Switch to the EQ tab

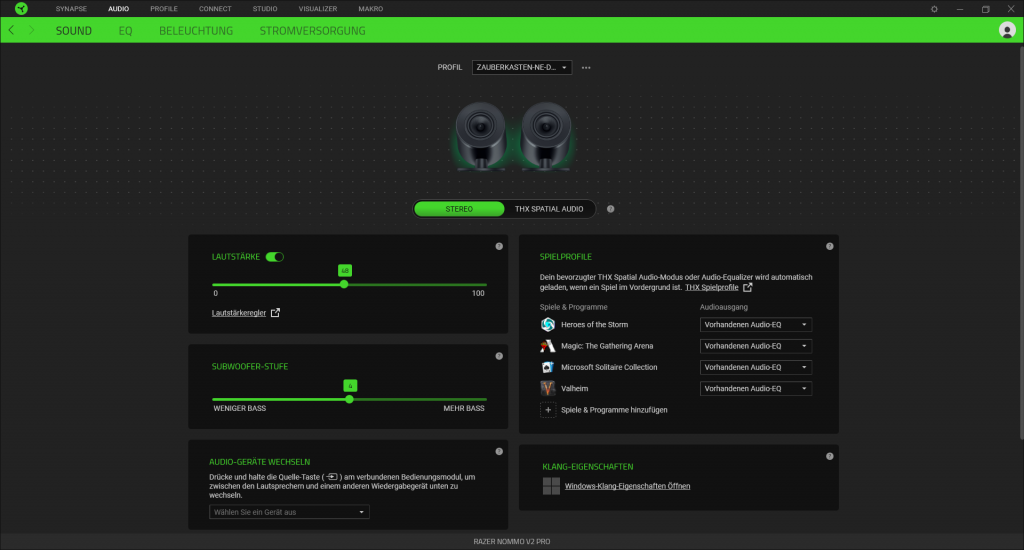125,31
